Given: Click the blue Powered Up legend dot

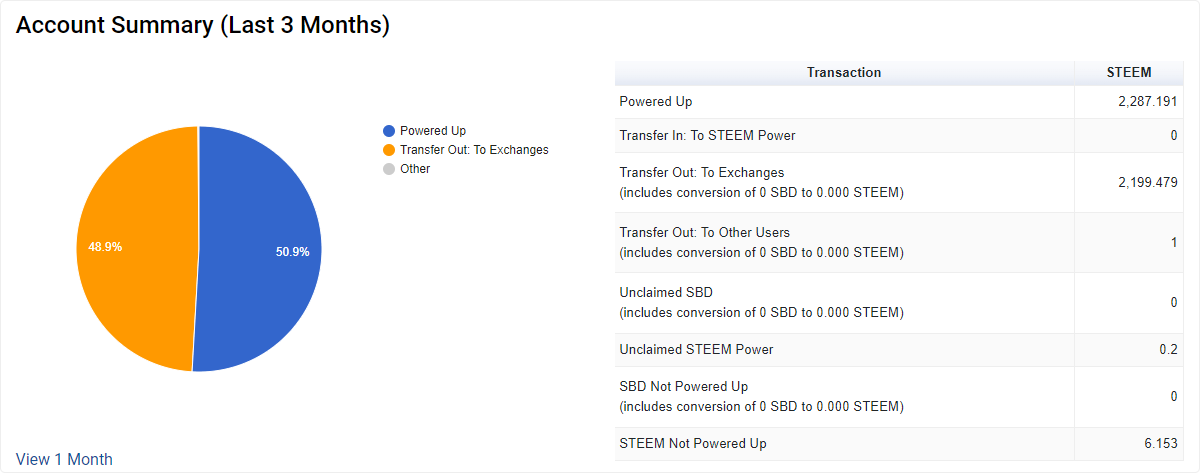Looking at the screenshot, I should 389,131.
